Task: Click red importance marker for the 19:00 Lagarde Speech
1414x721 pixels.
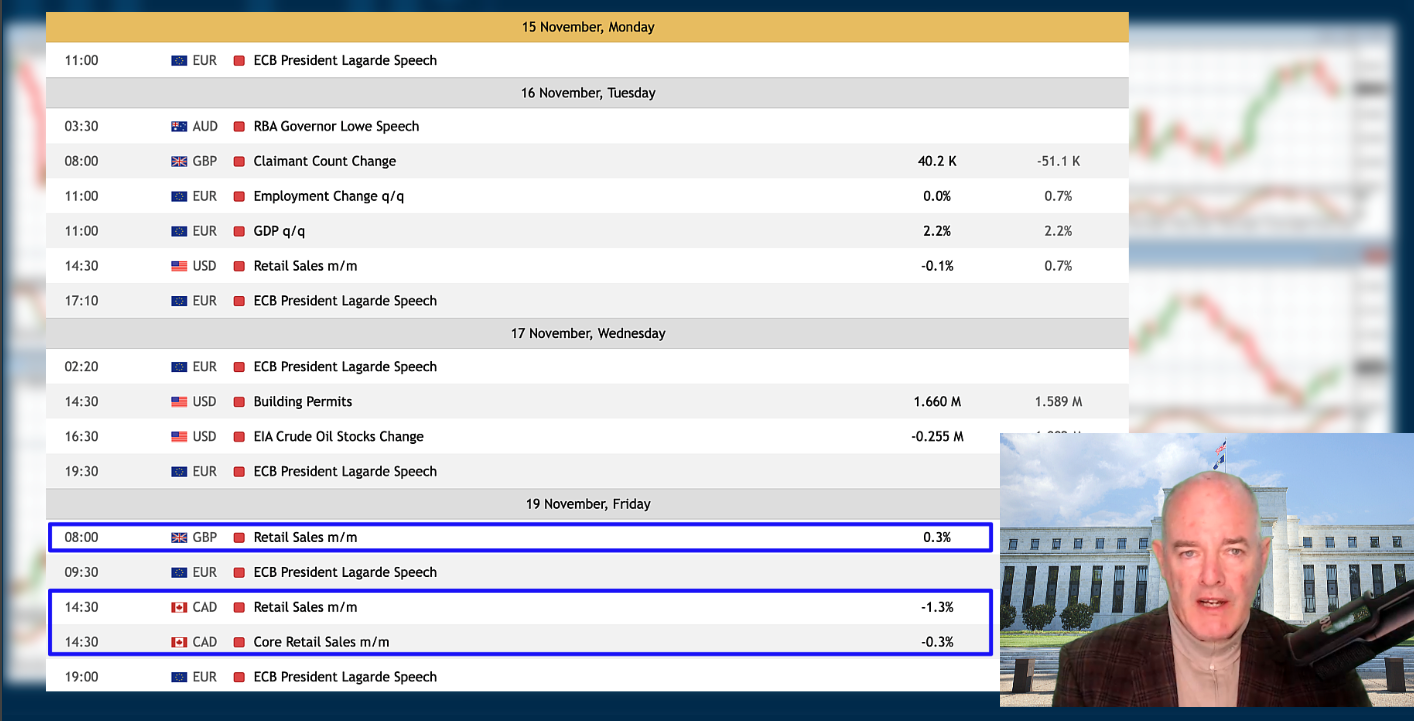Action: coord(239,677)
